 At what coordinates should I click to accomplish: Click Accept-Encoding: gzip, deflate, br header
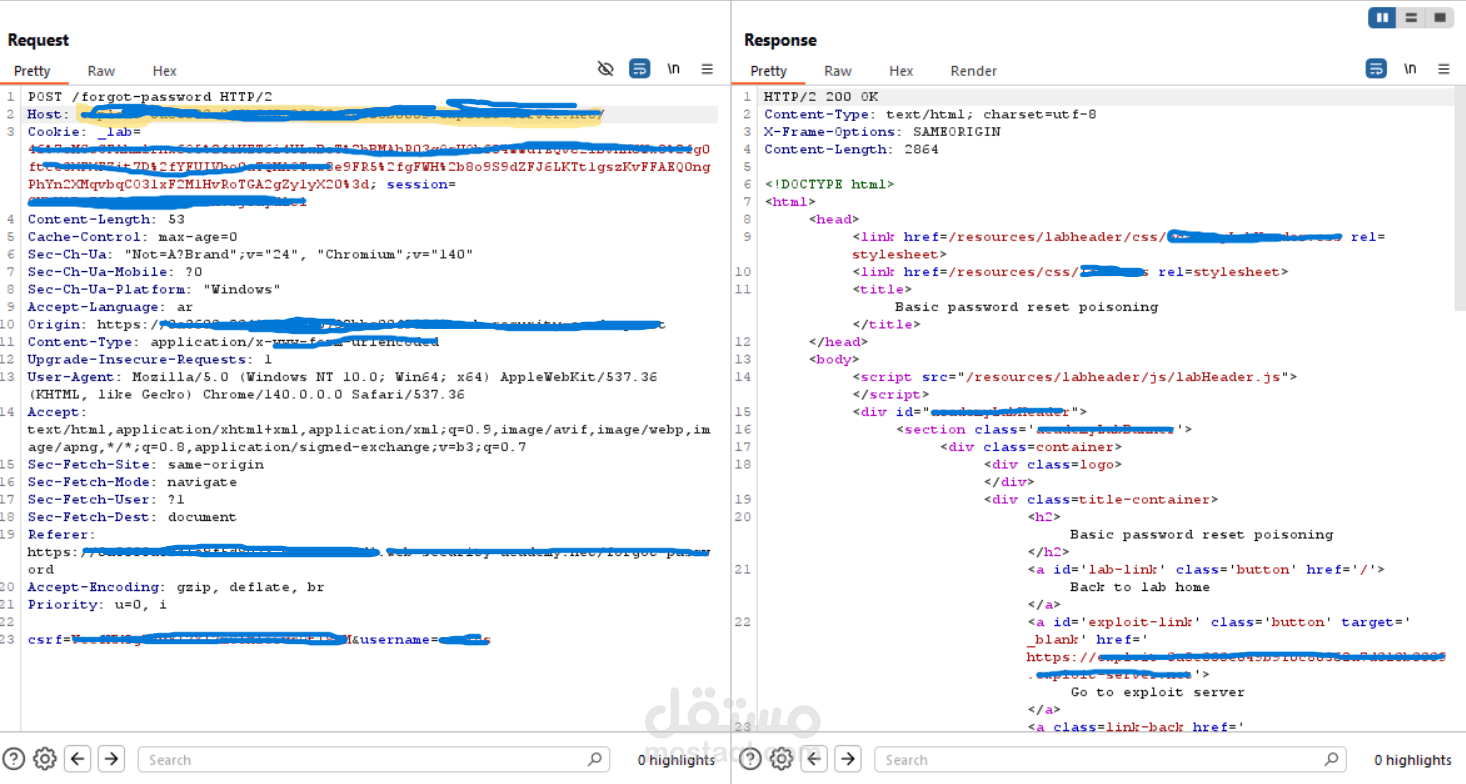point(176,587)
